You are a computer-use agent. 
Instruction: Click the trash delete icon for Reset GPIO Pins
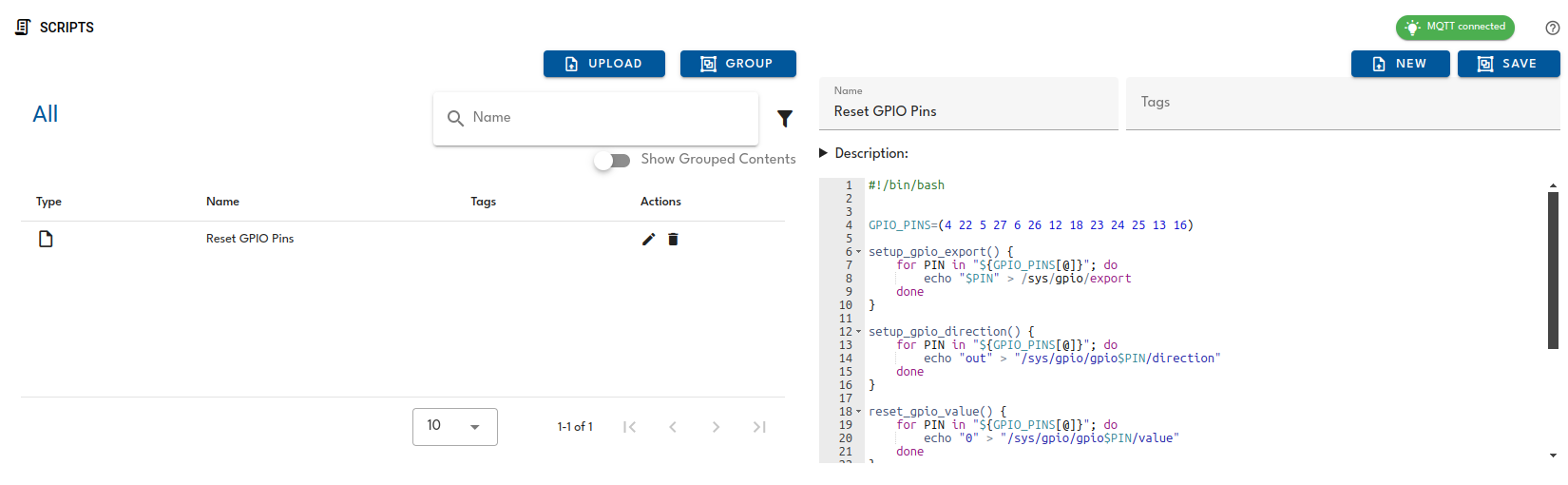(x=673, y=240)
